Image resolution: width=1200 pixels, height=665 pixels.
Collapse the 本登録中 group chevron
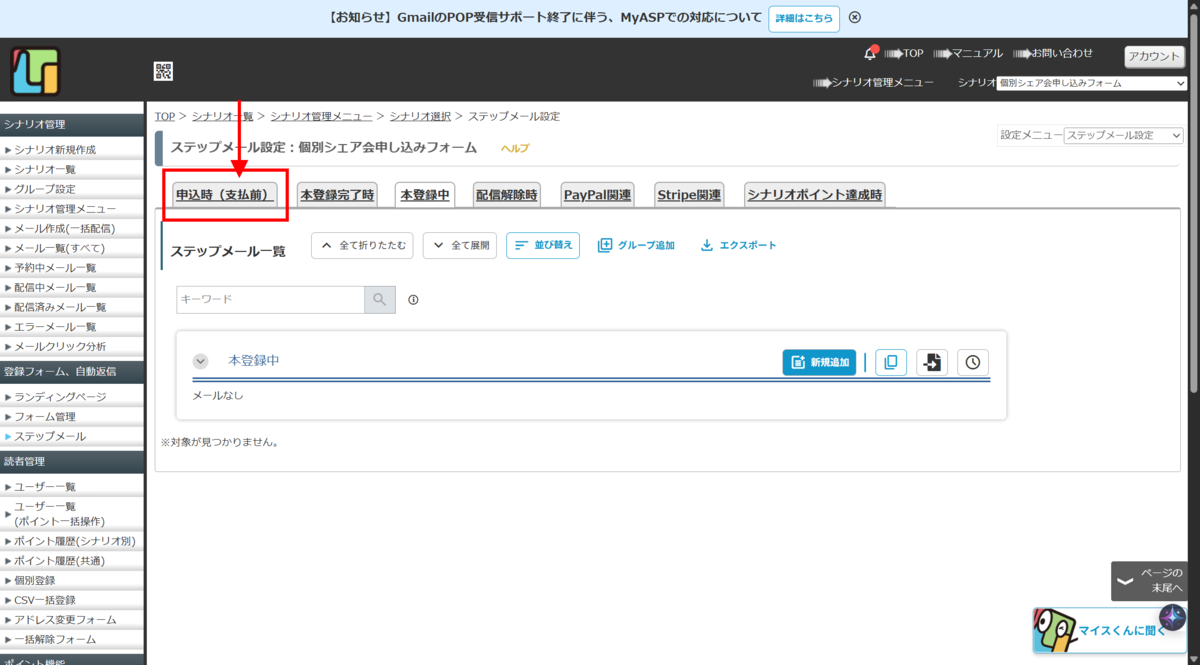pos(201,361)
